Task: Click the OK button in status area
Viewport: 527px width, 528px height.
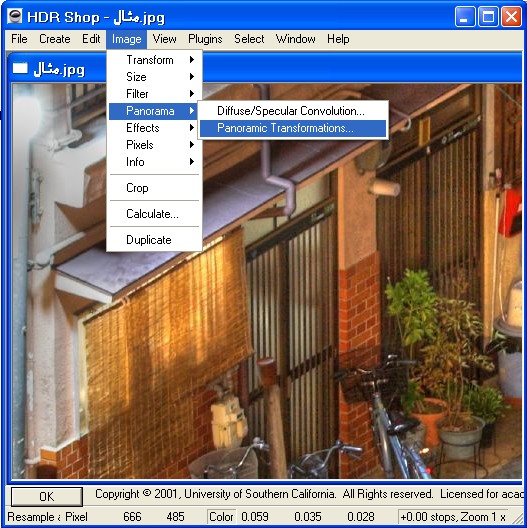Action: tap(46, 496)
